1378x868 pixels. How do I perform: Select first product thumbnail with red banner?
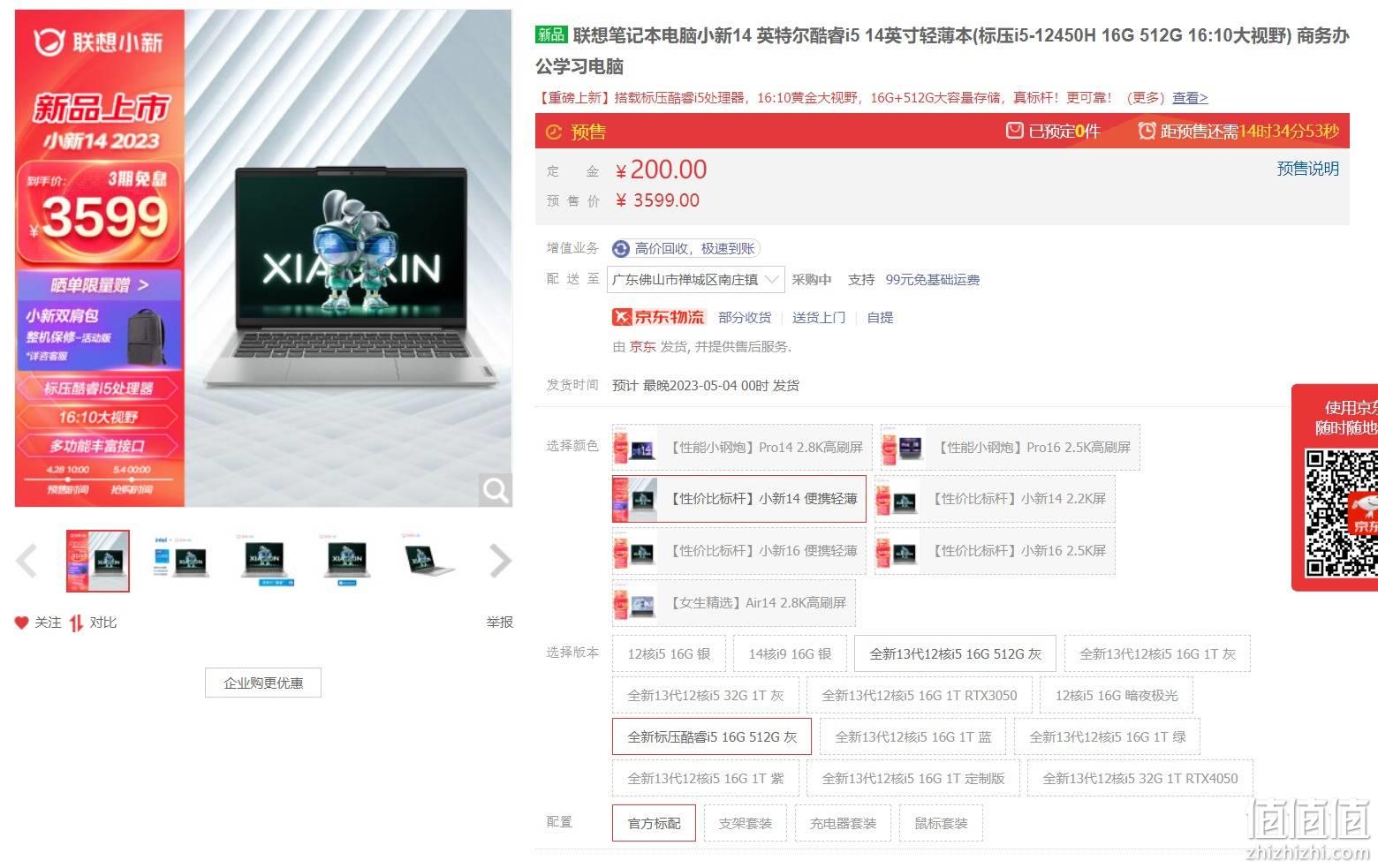(98, 561)
